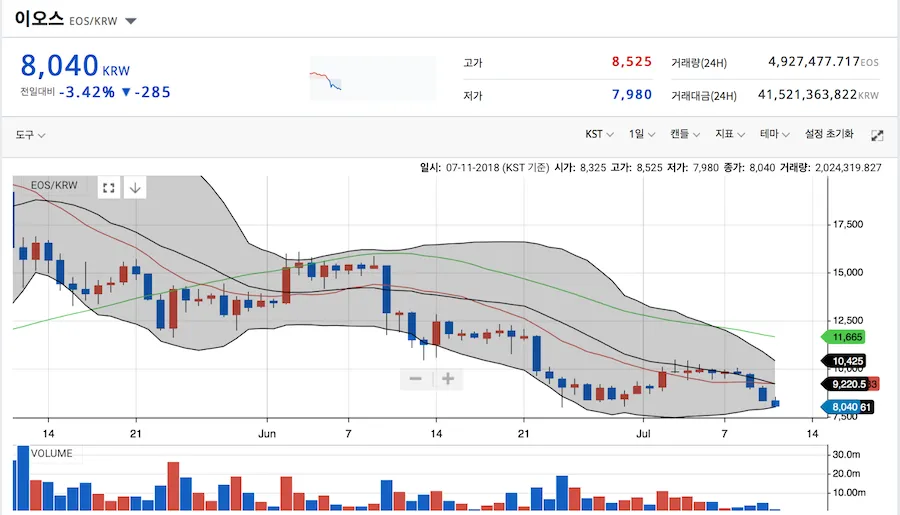The height and width of the screenshot is (515, 900).
Task: Click the 이오스 coin name heading
Action: click(39, 18)
